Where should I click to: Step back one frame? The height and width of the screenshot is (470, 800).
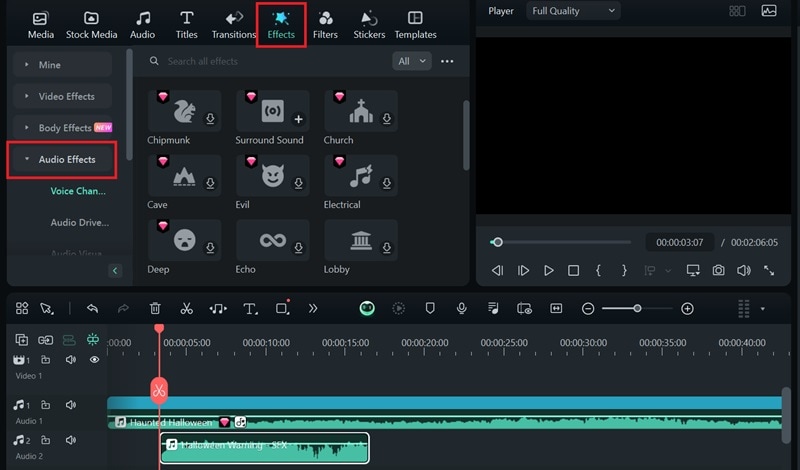(497, 270)
